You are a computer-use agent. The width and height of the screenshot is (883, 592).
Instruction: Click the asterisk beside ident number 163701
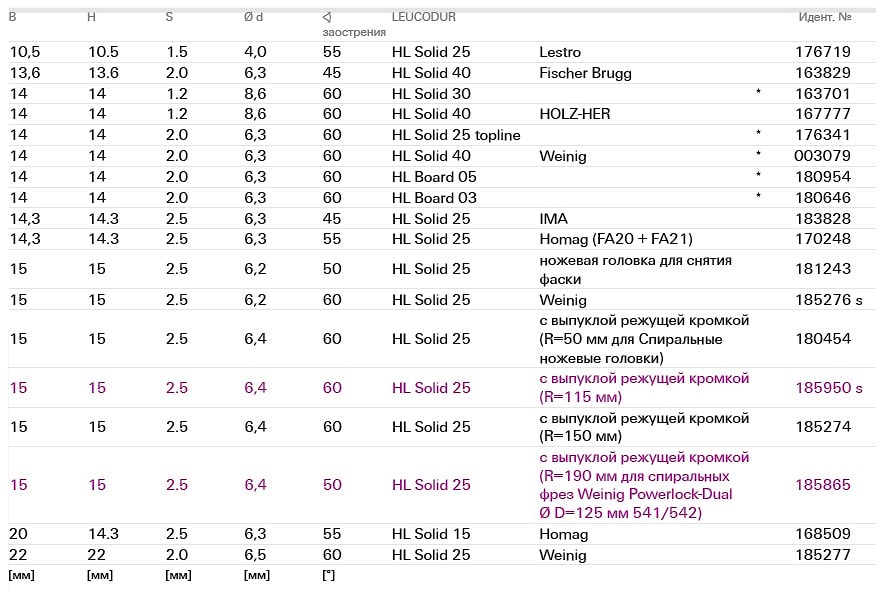tap(759, 93)
